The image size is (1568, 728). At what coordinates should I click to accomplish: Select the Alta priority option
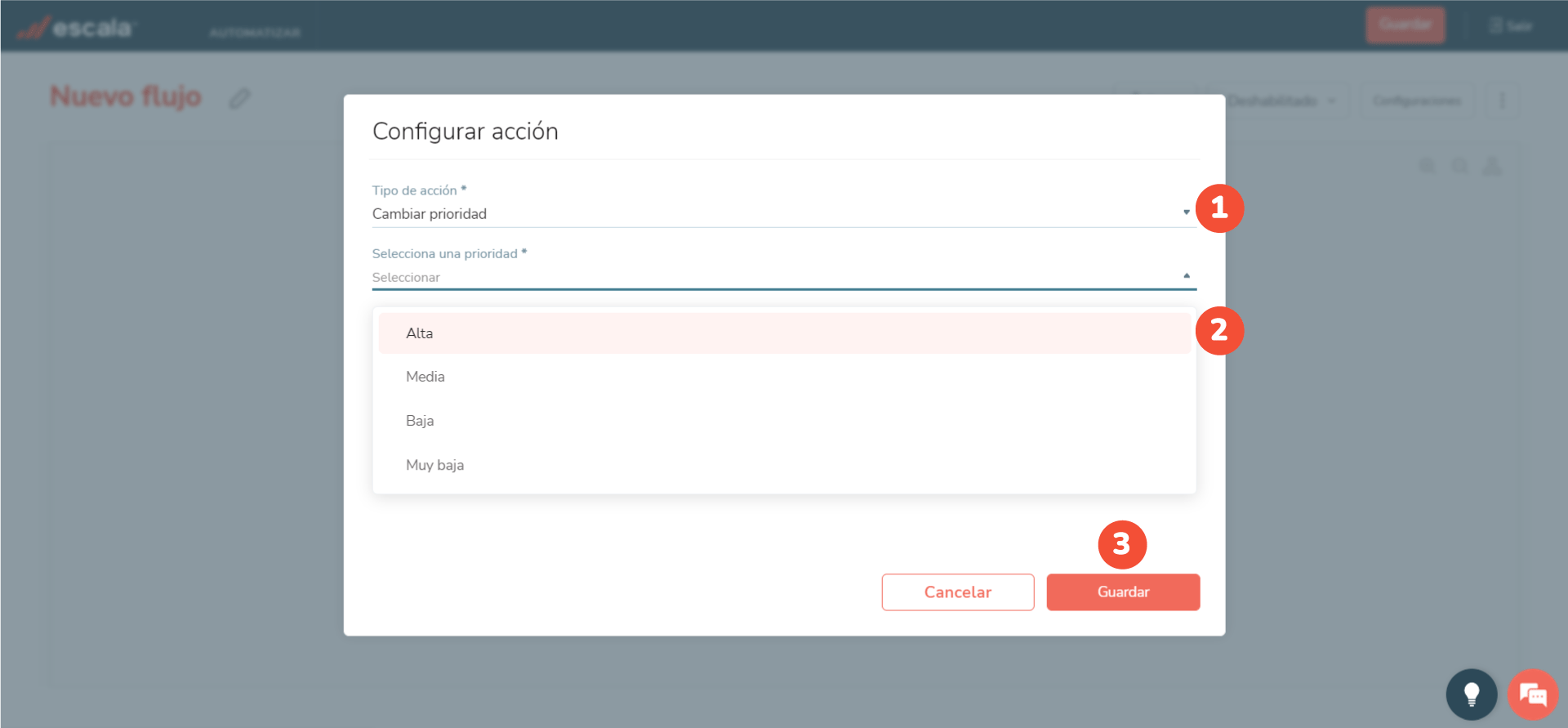pos(784,333)
